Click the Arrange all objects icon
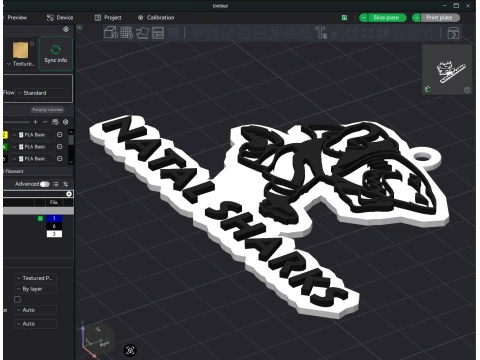 (x=158, y=33)
